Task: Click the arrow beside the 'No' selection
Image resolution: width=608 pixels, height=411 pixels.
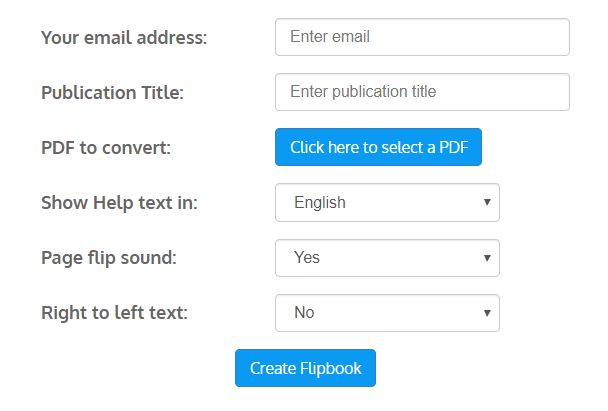Action: pyautogui.click(x=487, y=312)
